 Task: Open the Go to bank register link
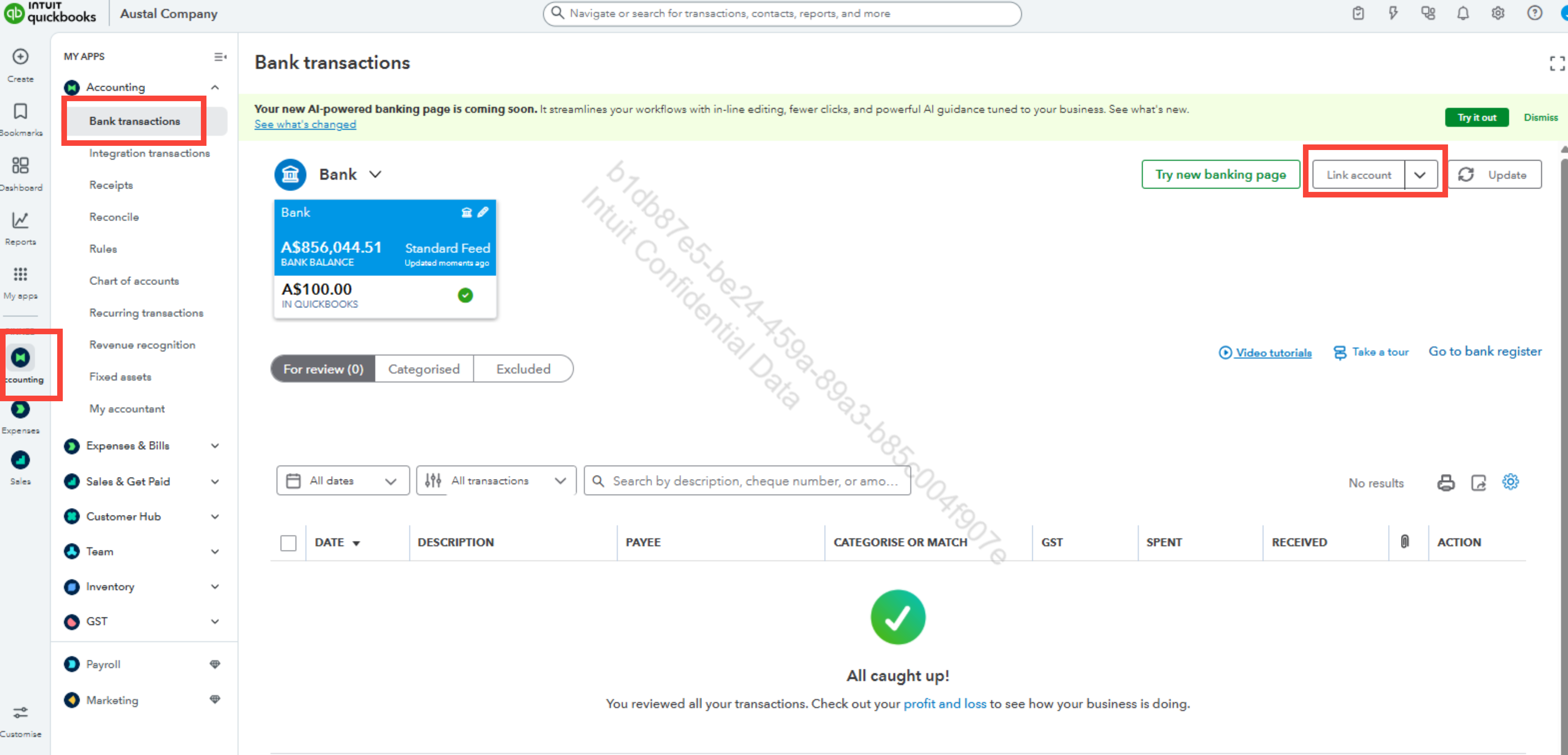[1485, 351]
